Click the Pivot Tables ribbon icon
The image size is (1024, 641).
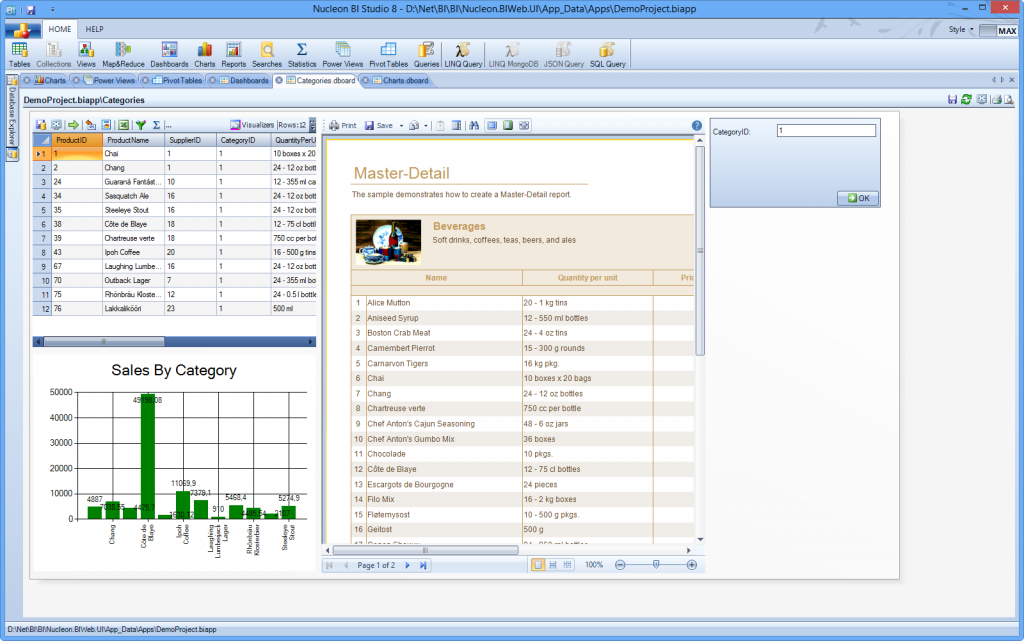388,53
